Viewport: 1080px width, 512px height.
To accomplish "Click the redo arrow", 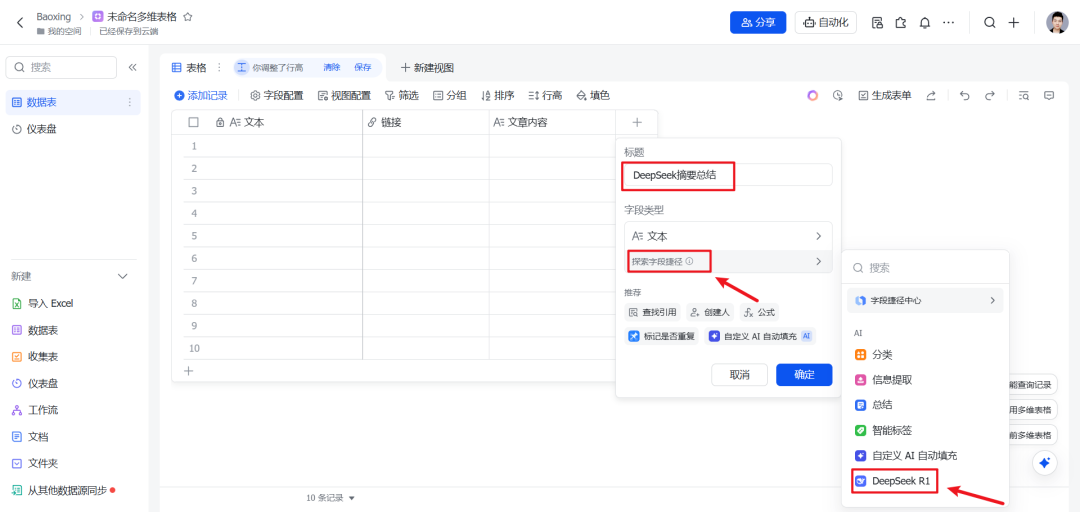I will [990, 96].
